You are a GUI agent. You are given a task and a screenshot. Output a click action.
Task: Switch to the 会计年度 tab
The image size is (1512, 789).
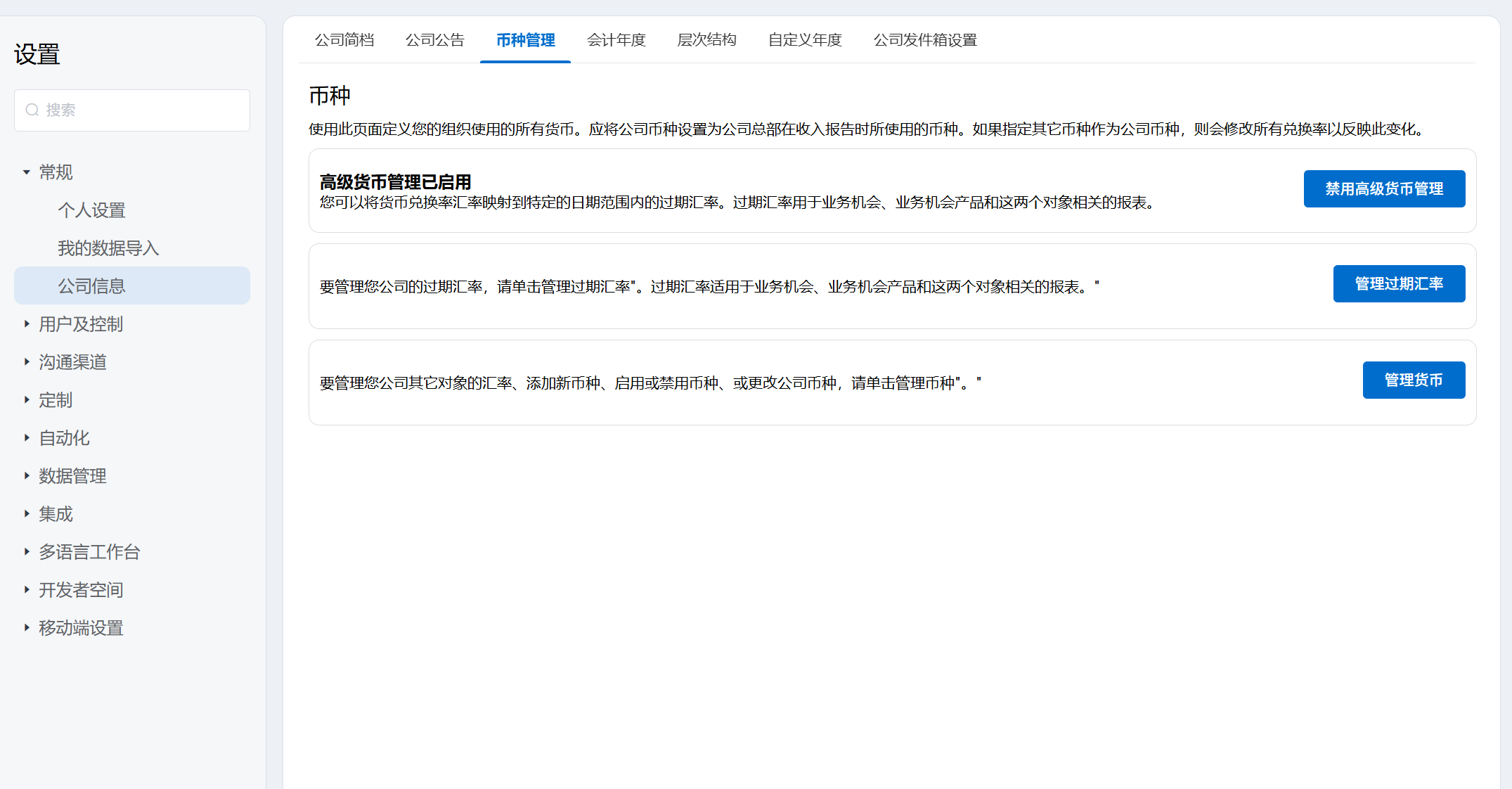coord(616,40)
